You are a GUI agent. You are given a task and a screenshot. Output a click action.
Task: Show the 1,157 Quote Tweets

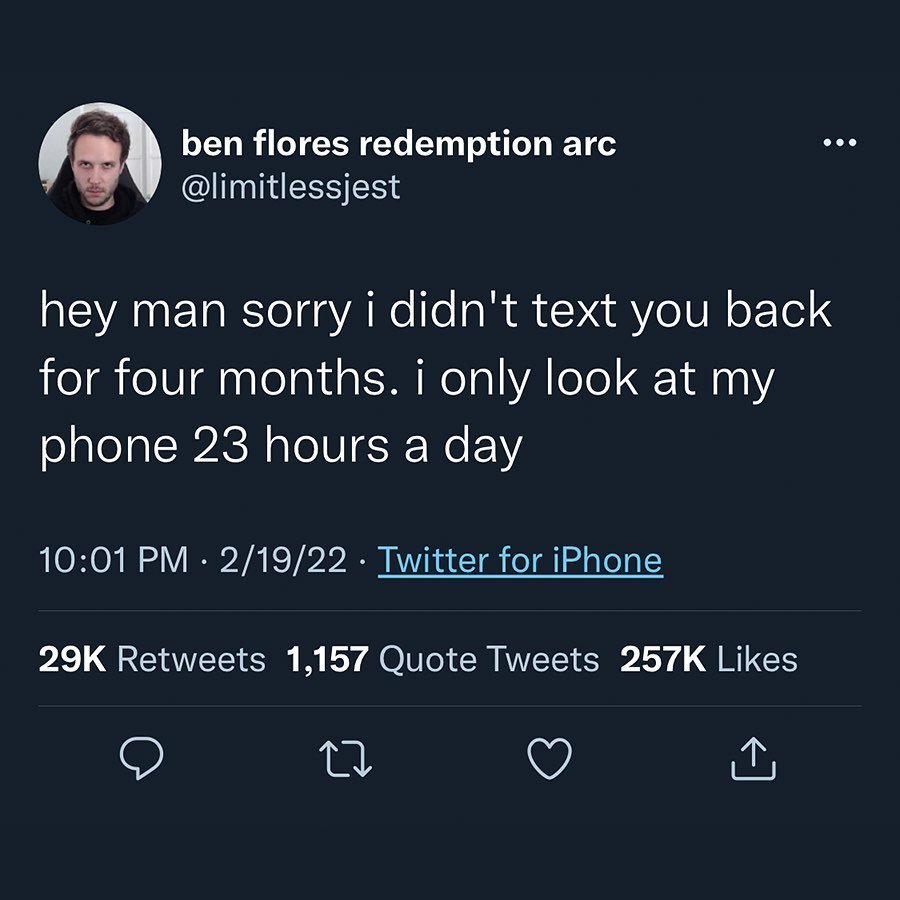(x=443, y=659)
